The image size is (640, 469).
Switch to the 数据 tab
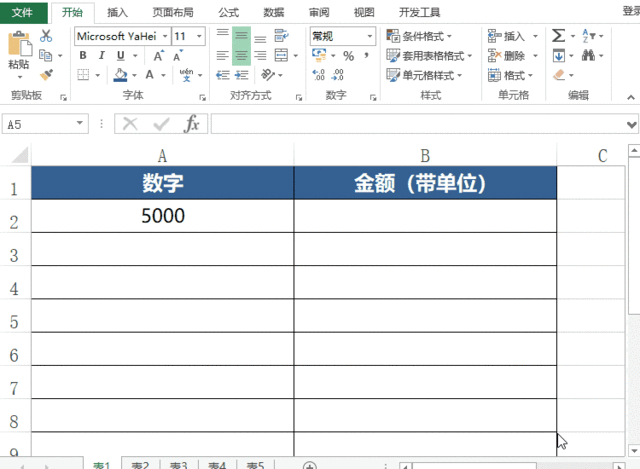pos(273,13)
